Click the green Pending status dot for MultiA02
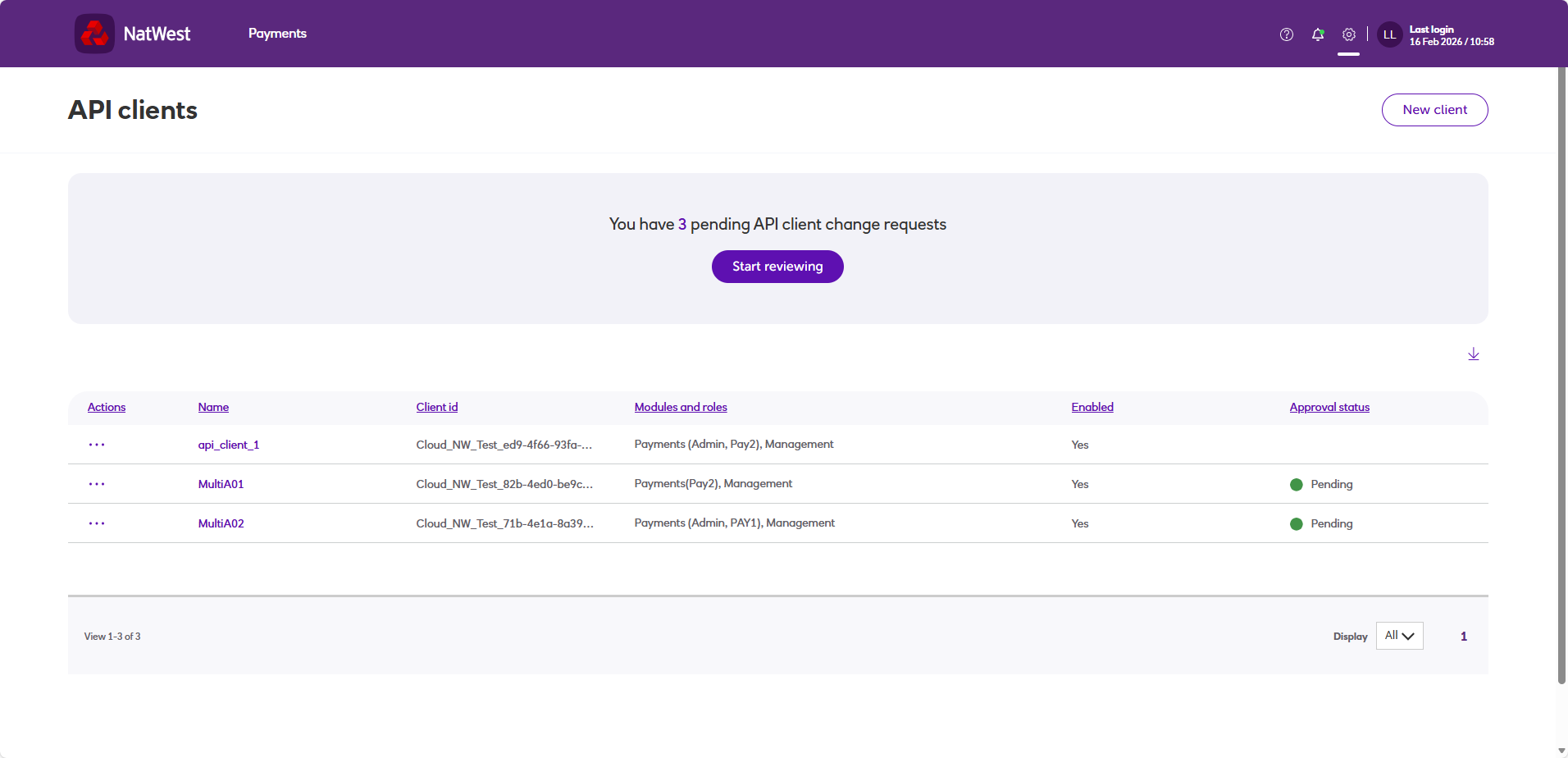The image size is (1568, 758). [1297, 524]
